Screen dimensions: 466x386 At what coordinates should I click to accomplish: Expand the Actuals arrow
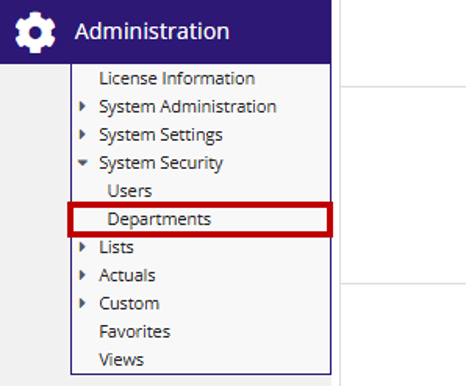[x=82, y=275]
